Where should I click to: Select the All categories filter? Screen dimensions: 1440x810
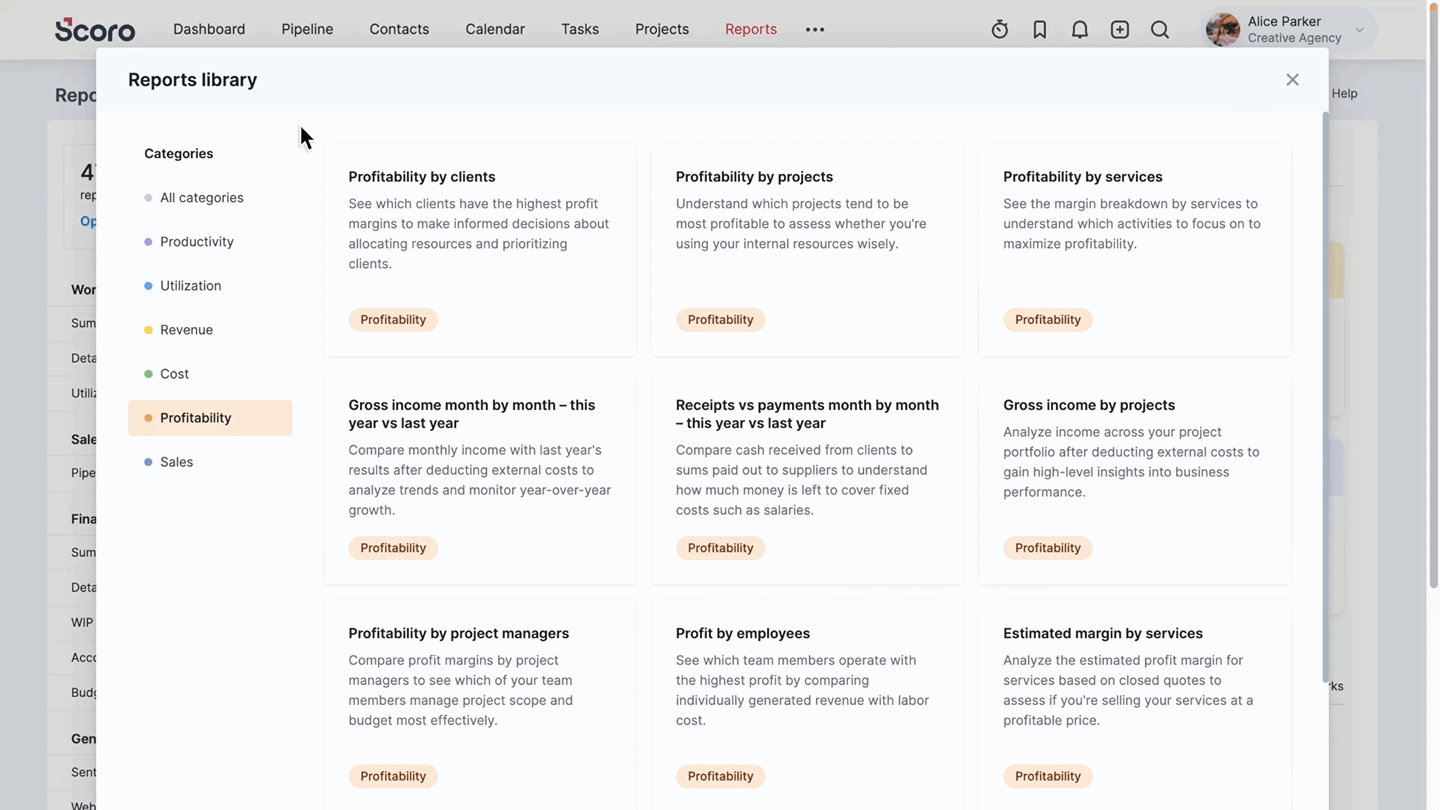pos(210,198)
